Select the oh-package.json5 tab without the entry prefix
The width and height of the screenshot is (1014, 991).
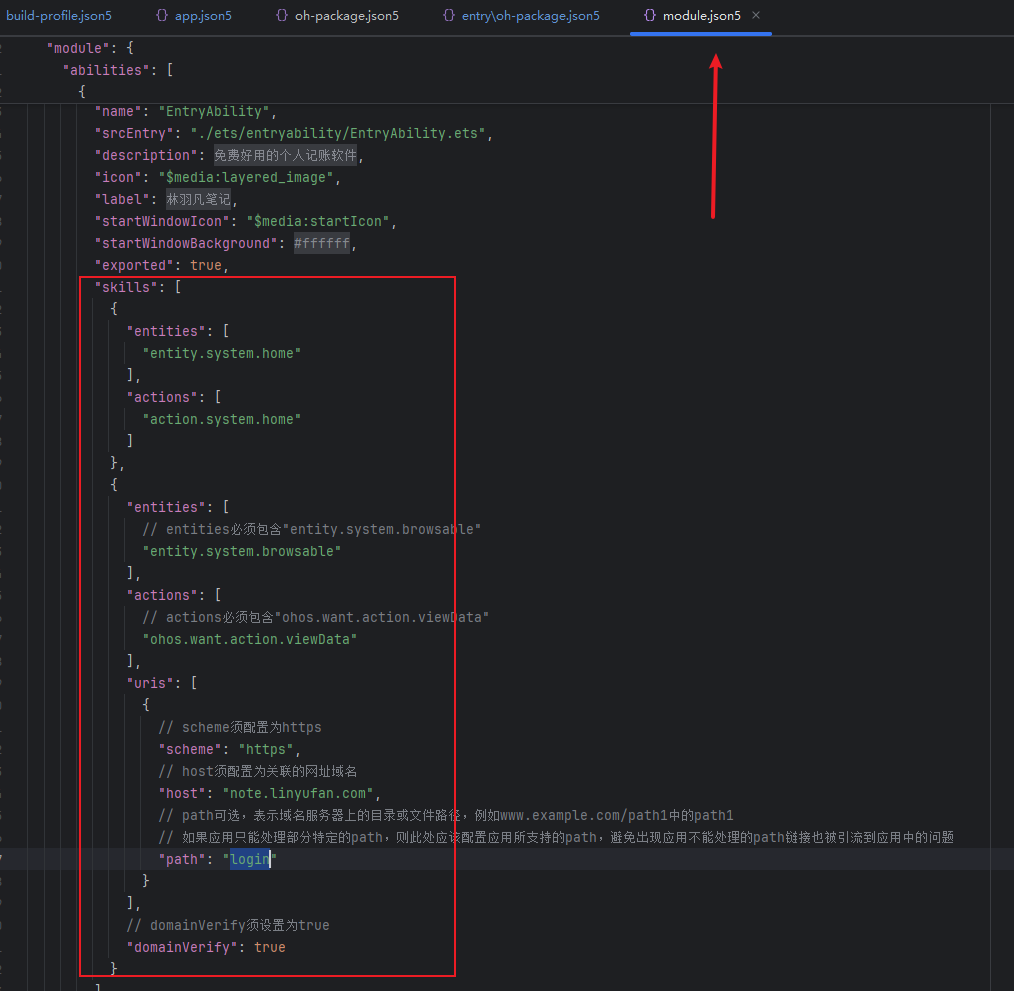pos(347,16)
